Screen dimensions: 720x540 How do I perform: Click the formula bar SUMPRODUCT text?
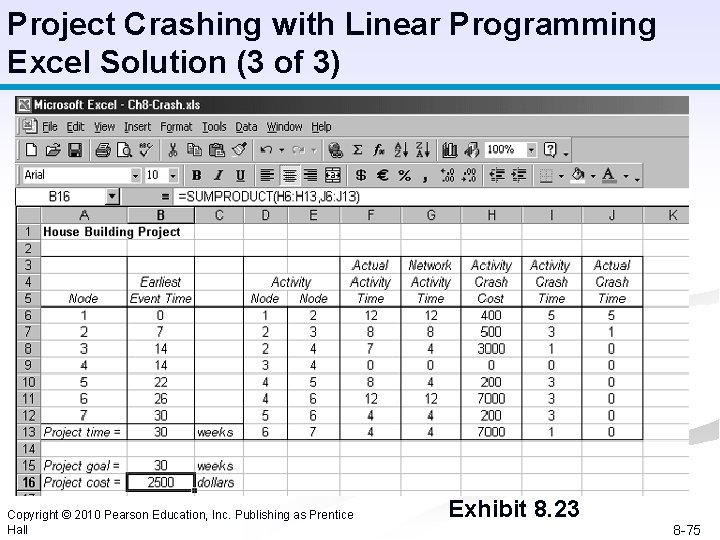269,197
